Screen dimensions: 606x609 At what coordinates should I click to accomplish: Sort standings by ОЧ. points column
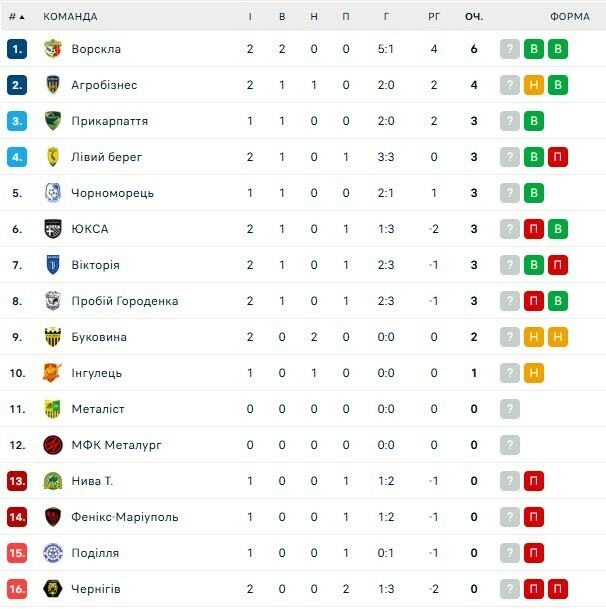pyautogui.click(x=474, y=16)
